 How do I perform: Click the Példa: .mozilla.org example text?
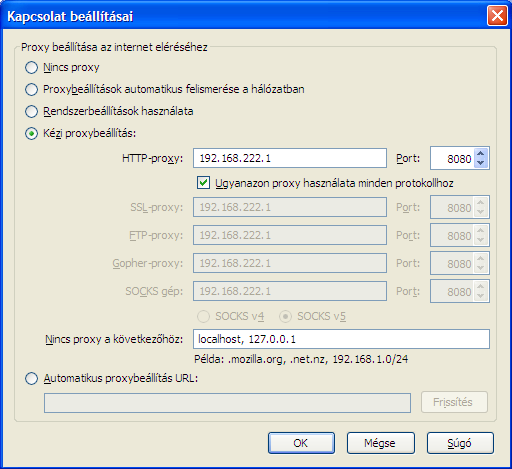(x=301, y=359)
